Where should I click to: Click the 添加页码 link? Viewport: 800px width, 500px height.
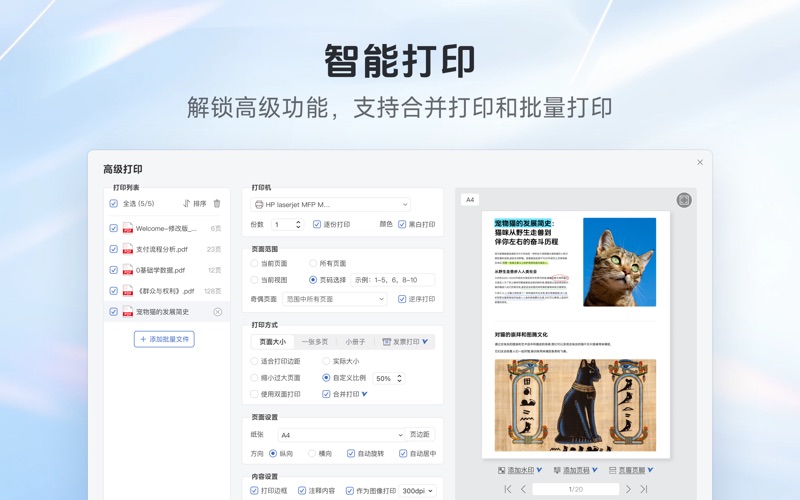pos(576,470)
